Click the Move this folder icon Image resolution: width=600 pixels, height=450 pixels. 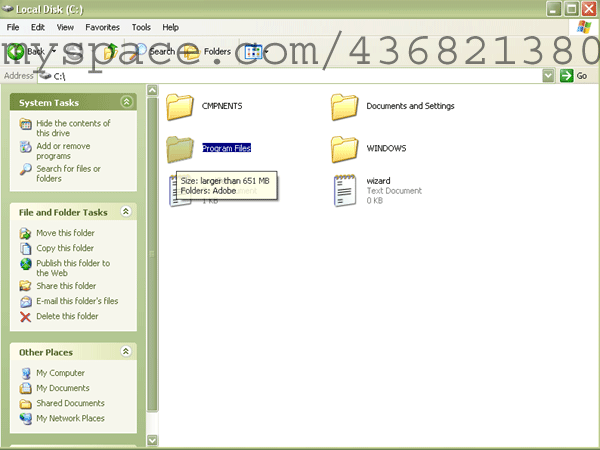coord(26,233)
